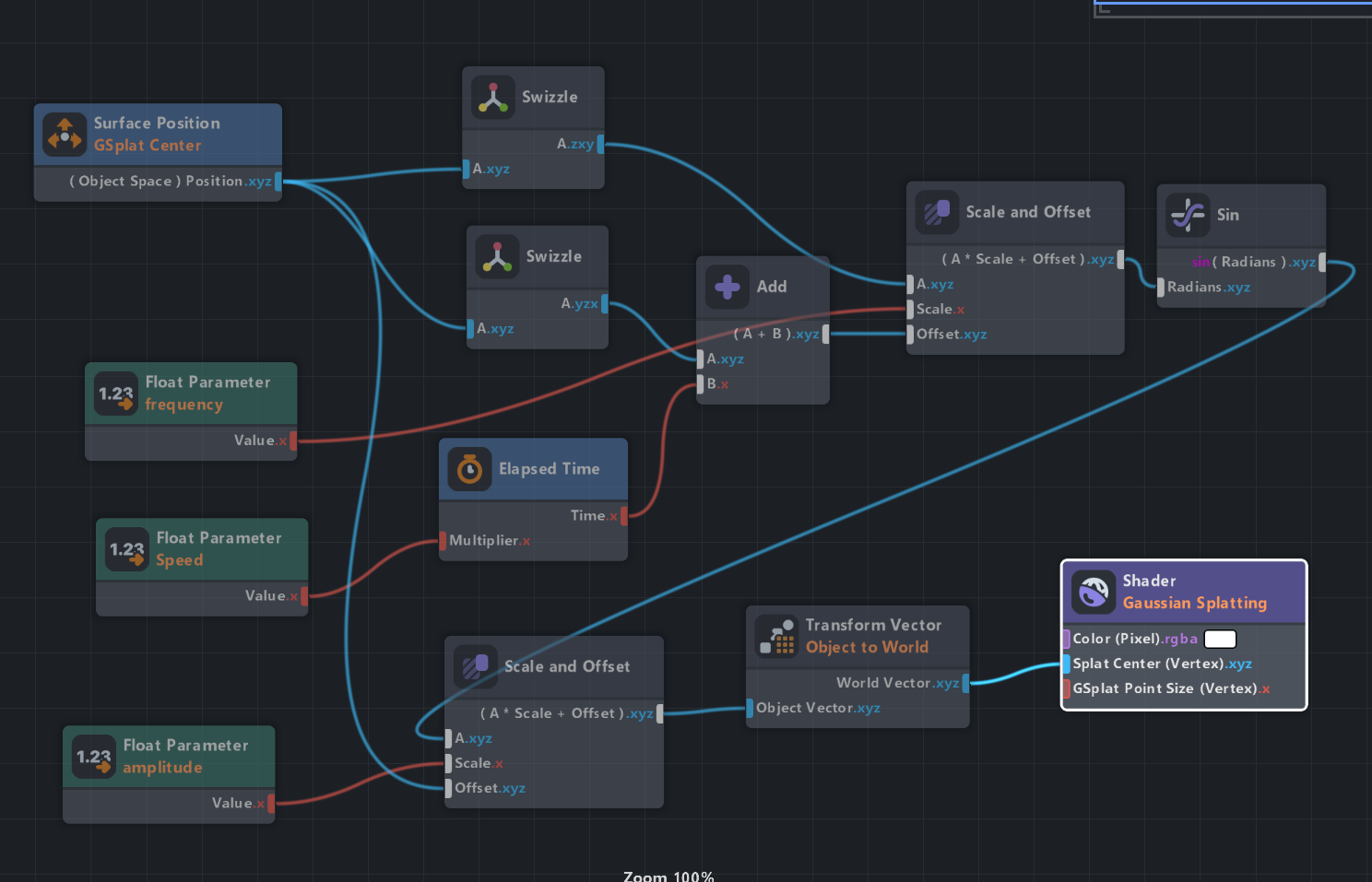Select the Swizzle node icon with zxy output
1372x882 pixels.
(x=493, y=98)
